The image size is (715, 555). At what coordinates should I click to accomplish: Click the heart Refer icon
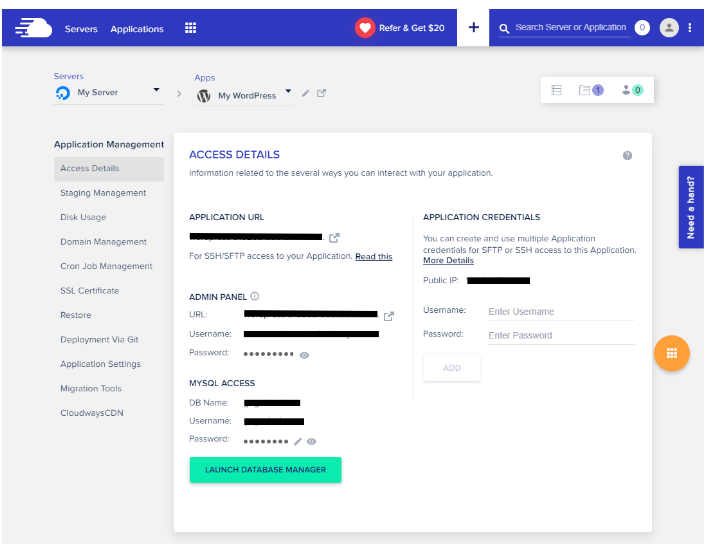coord(365,28)
